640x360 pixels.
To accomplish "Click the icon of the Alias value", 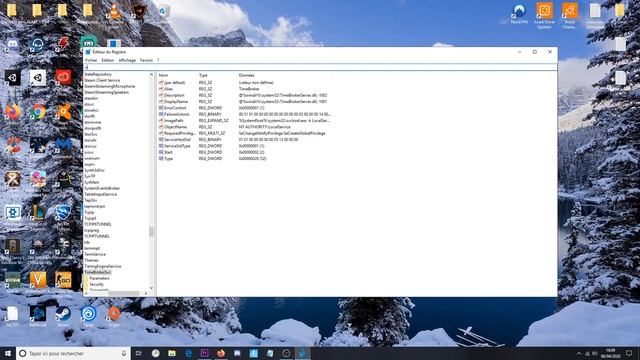I will coord(161,89).
